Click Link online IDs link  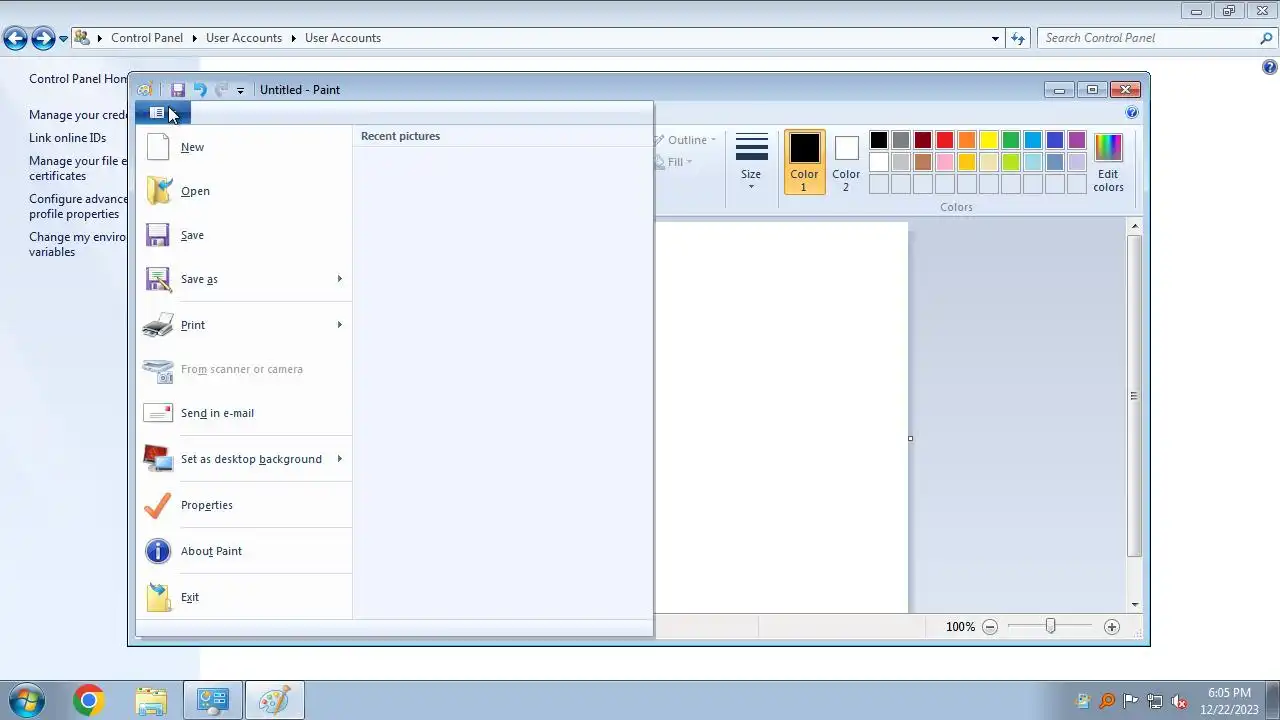click(x=67, y=138)
